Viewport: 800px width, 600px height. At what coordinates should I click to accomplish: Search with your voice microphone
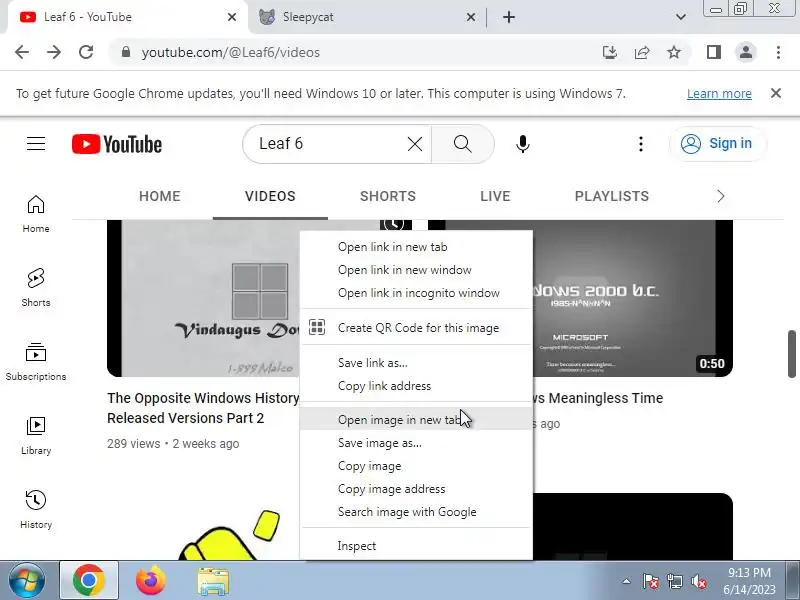522,144
